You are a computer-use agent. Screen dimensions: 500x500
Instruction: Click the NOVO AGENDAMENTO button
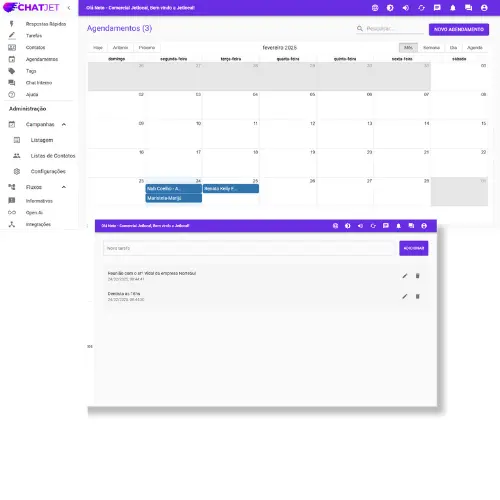(x=459, y=29)
